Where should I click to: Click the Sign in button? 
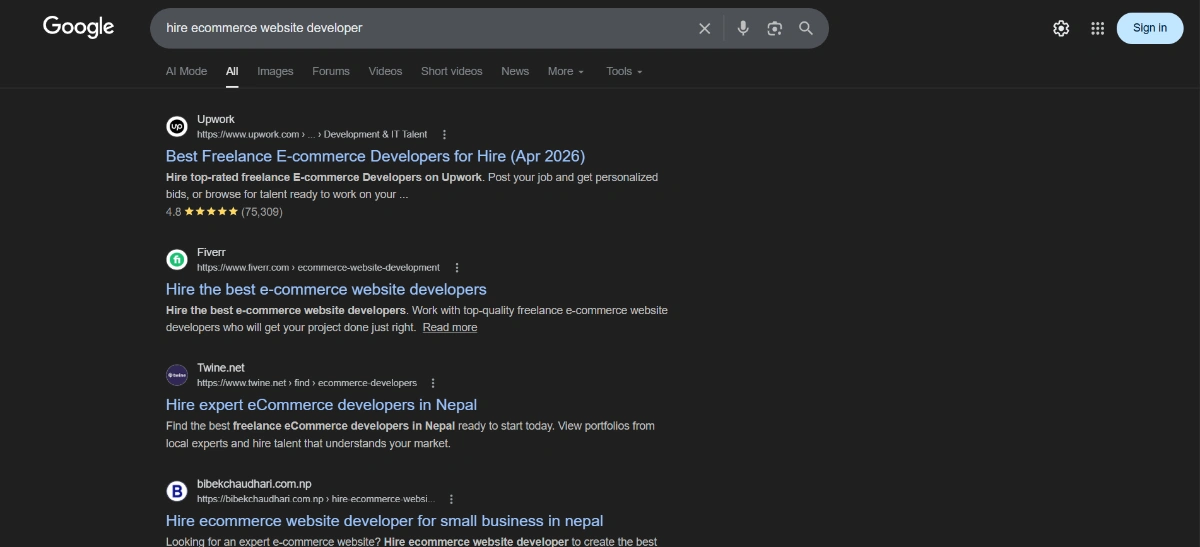(1150, 28)
